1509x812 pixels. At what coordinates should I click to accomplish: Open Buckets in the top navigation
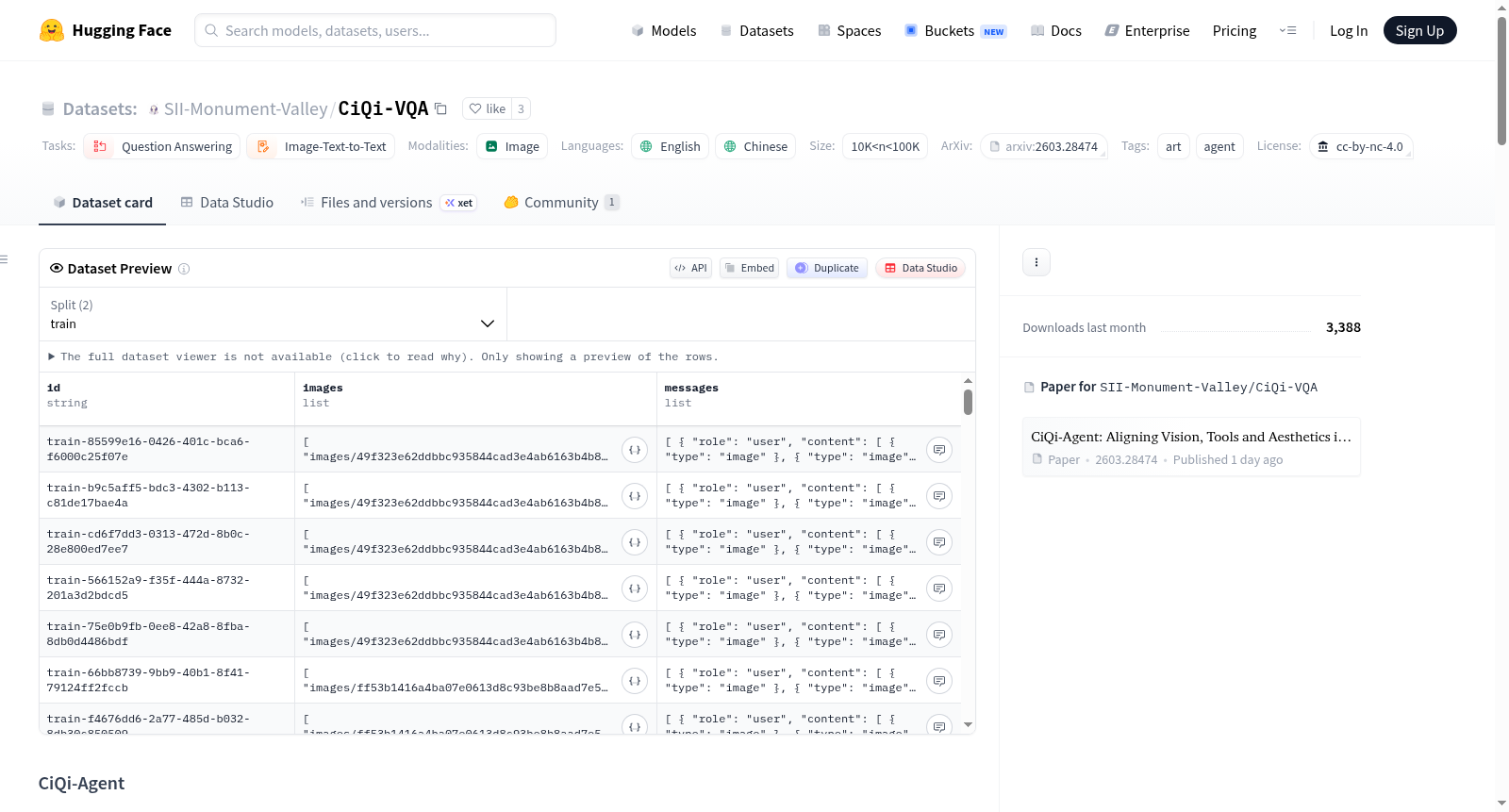click(x=955, y=30)
